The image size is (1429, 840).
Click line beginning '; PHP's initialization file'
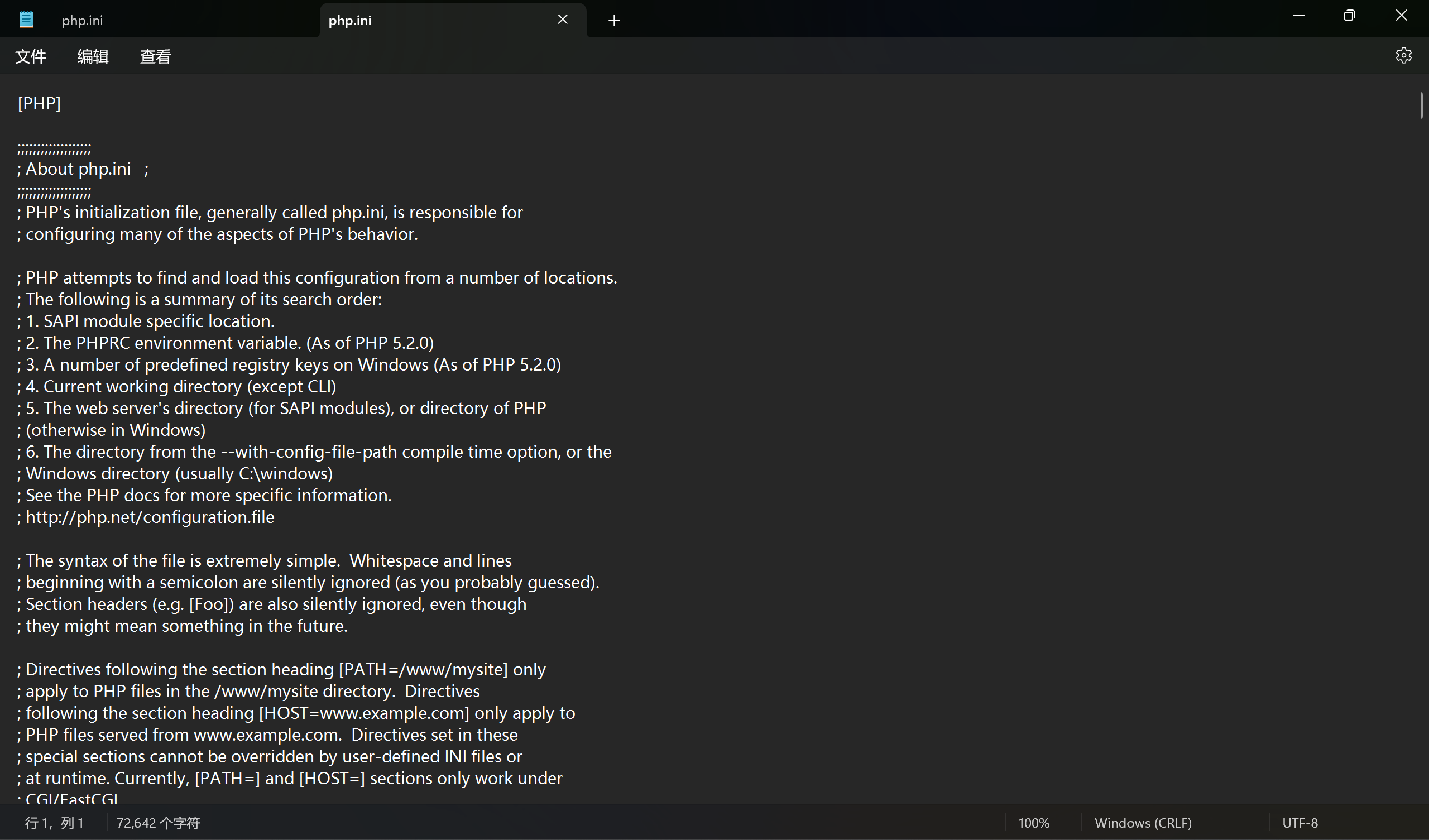click(x=271, y=213)
